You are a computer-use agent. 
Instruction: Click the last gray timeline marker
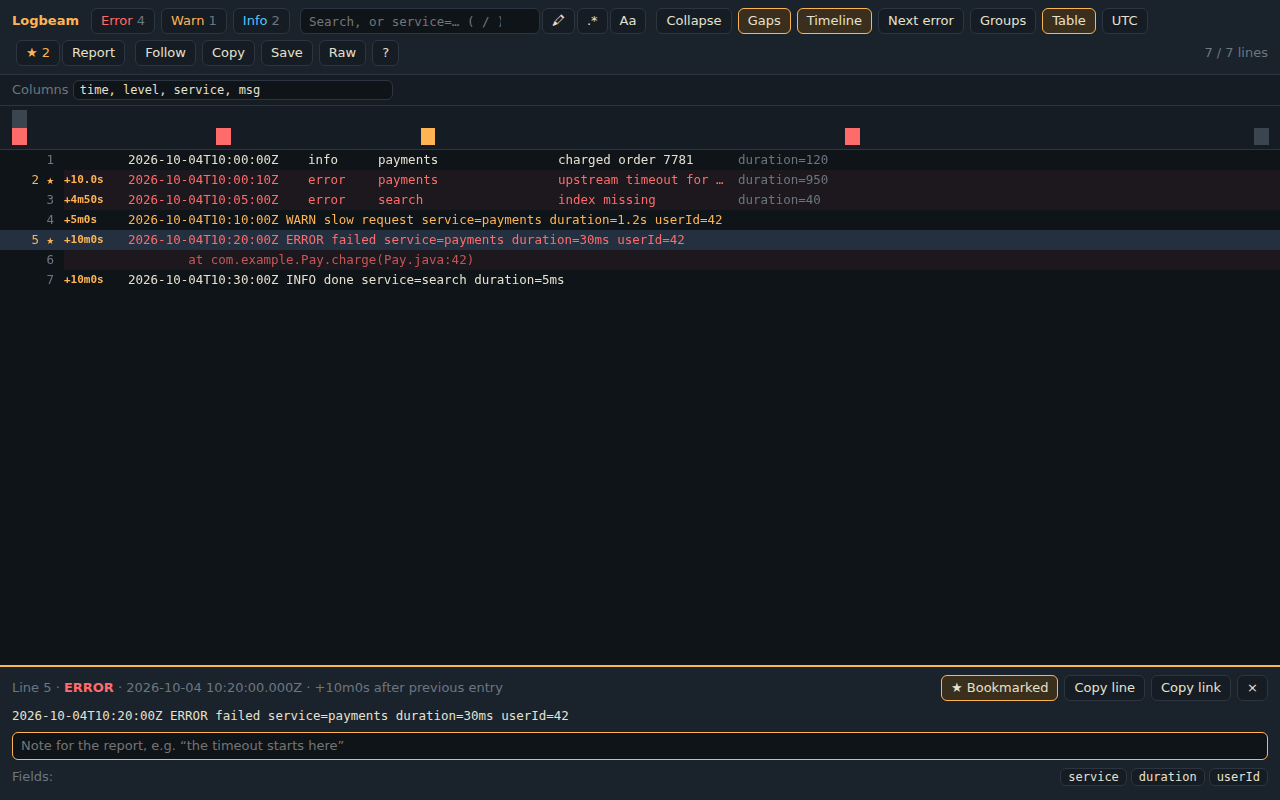[x=1261, y=137]
